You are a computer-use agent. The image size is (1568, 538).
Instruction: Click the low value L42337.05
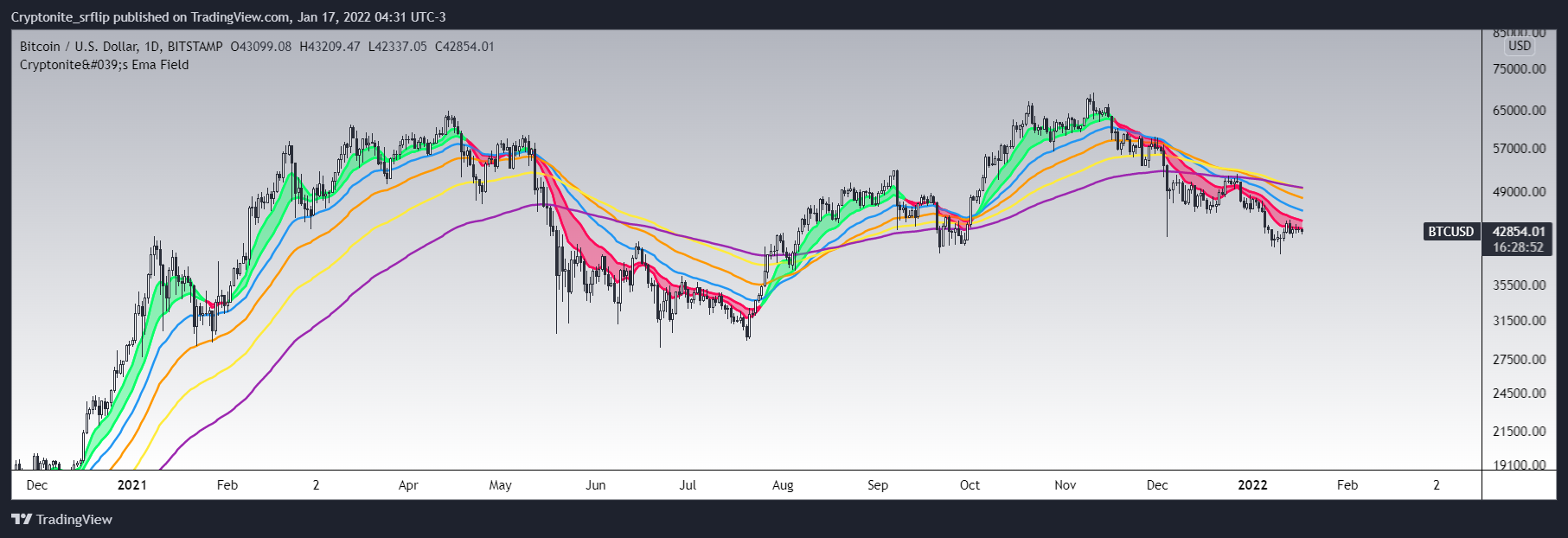398,47
